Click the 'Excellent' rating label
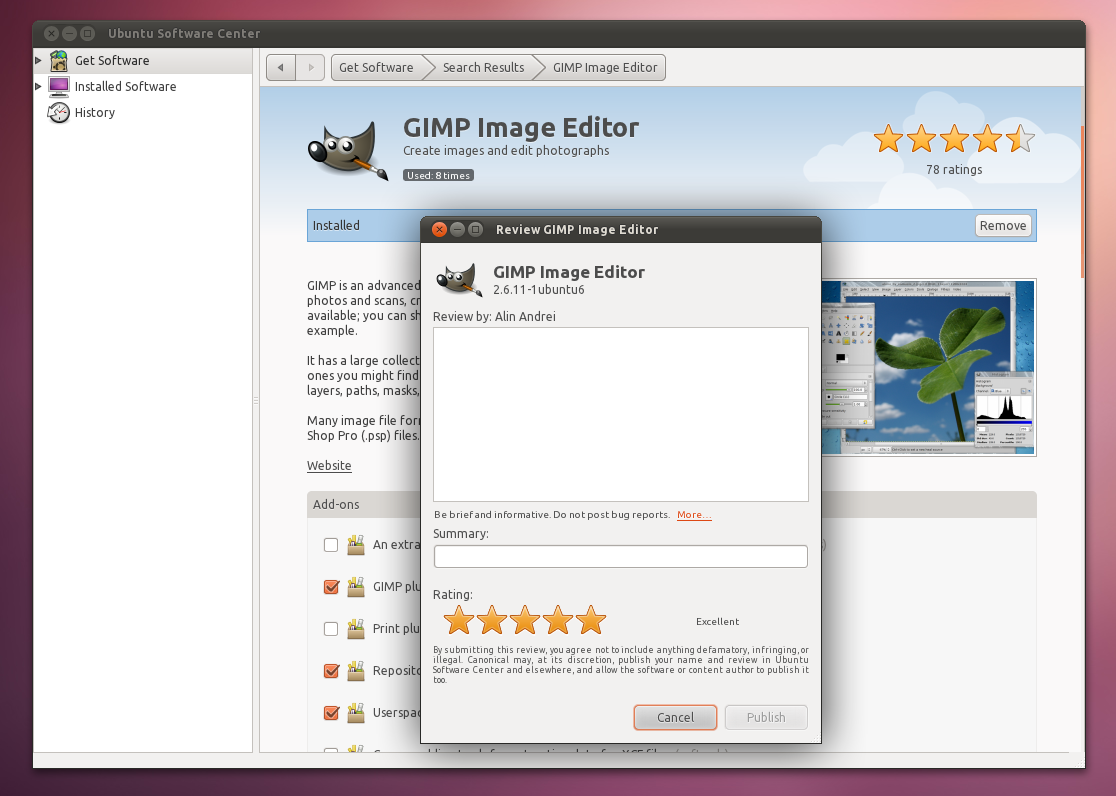 coord(717,622)
